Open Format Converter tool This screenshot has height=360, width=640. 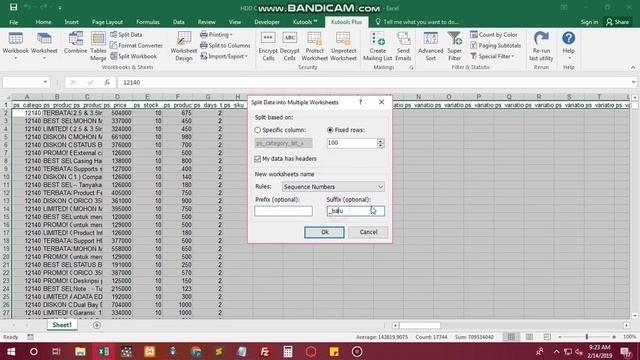click(x=136, y=45)
